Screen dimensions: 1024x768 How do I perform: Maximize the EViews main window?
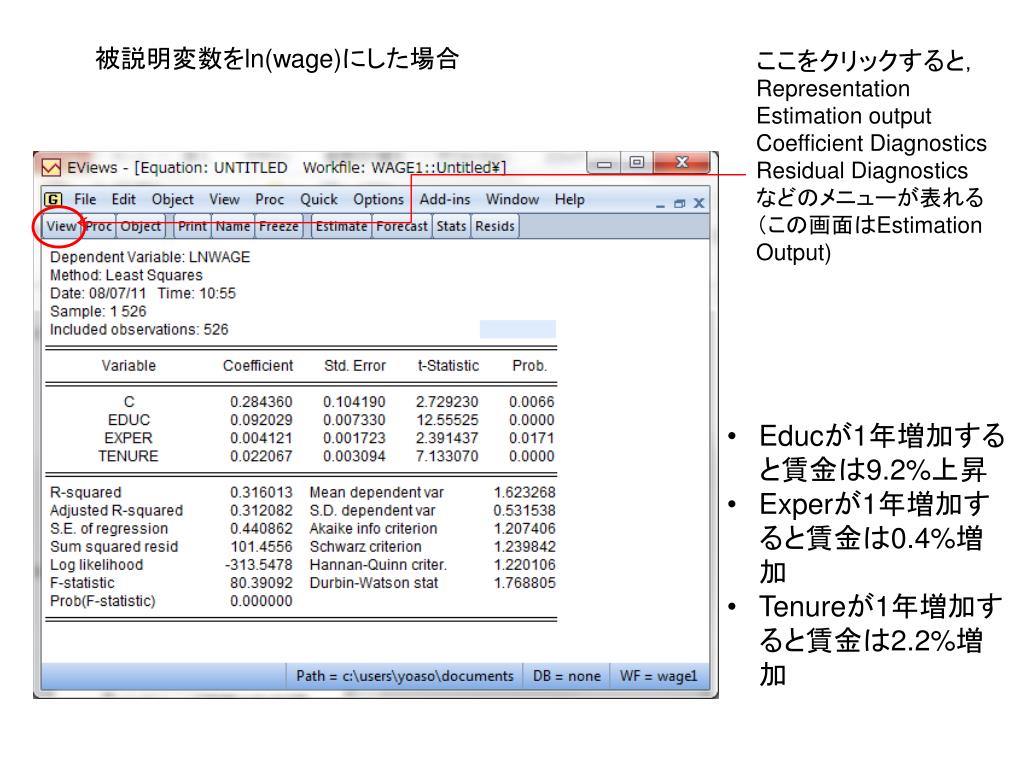pos(637,162)
